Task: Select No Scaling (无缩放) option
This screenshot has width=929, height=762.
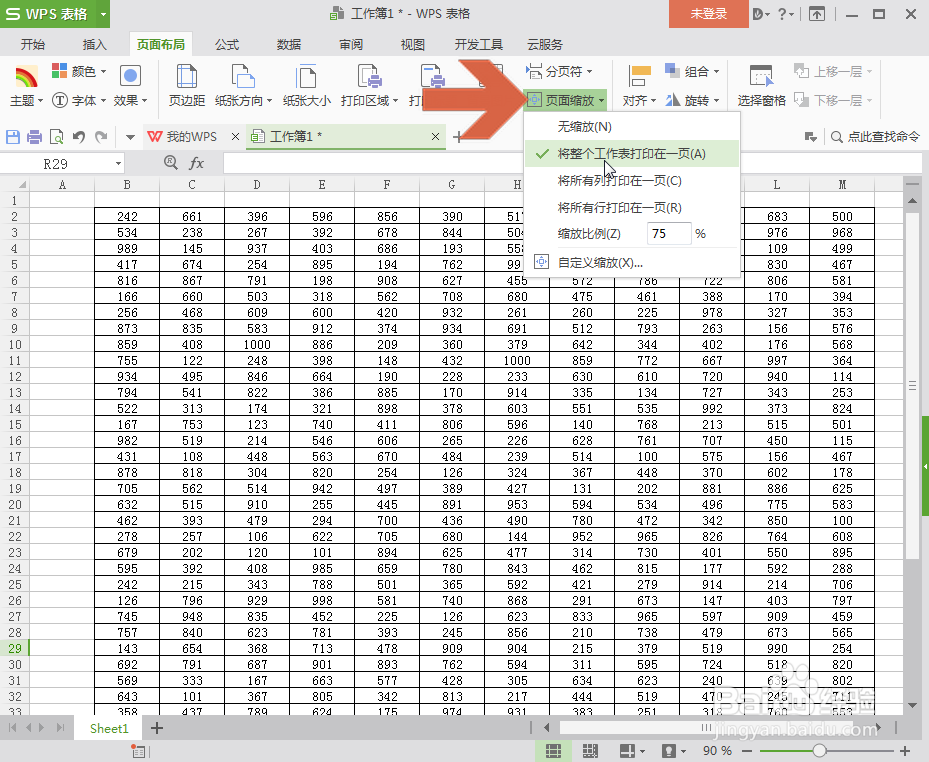Action: coord(632,127)
